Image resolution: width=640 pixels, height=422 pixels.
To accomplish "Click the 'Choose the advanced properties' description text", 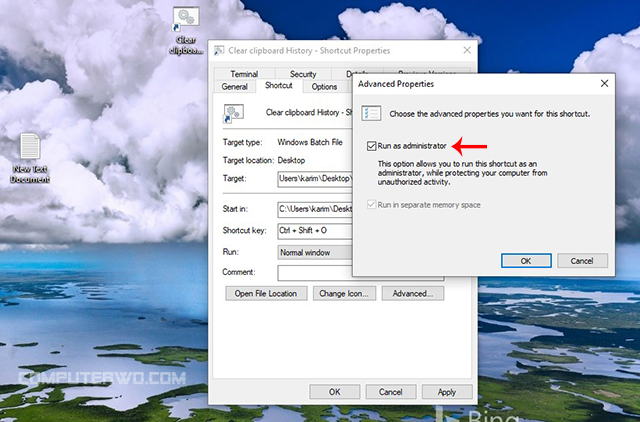I will tap(489, 114).
